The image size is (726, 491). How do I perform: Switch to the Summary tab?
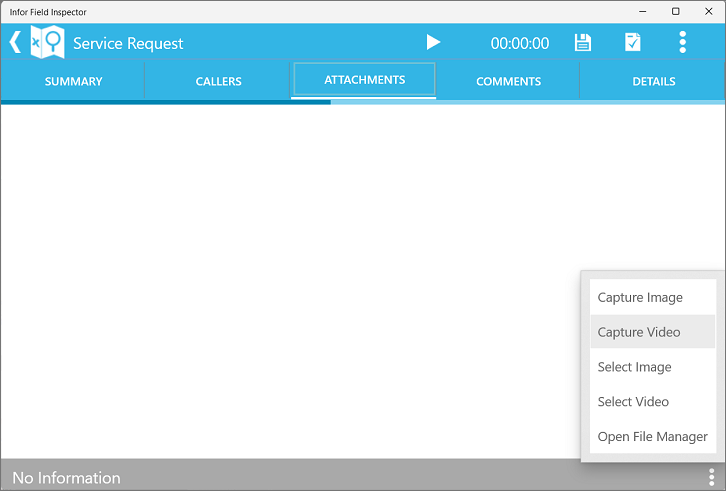[x=73, y=81]
